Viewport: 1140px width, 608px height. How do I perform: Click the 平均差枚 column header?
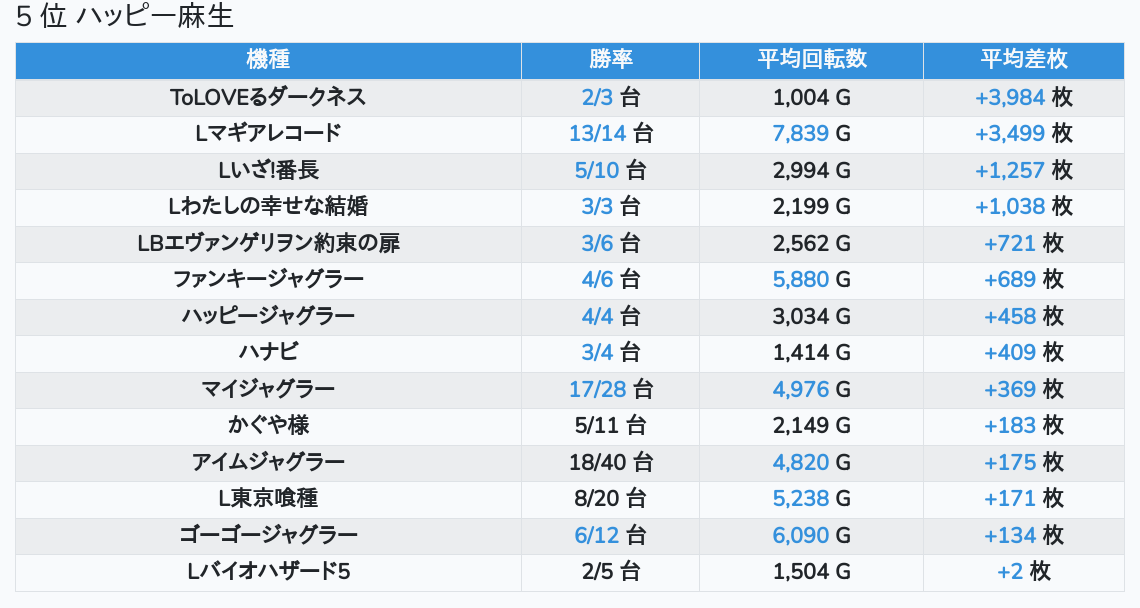(x=1024, y=60)
